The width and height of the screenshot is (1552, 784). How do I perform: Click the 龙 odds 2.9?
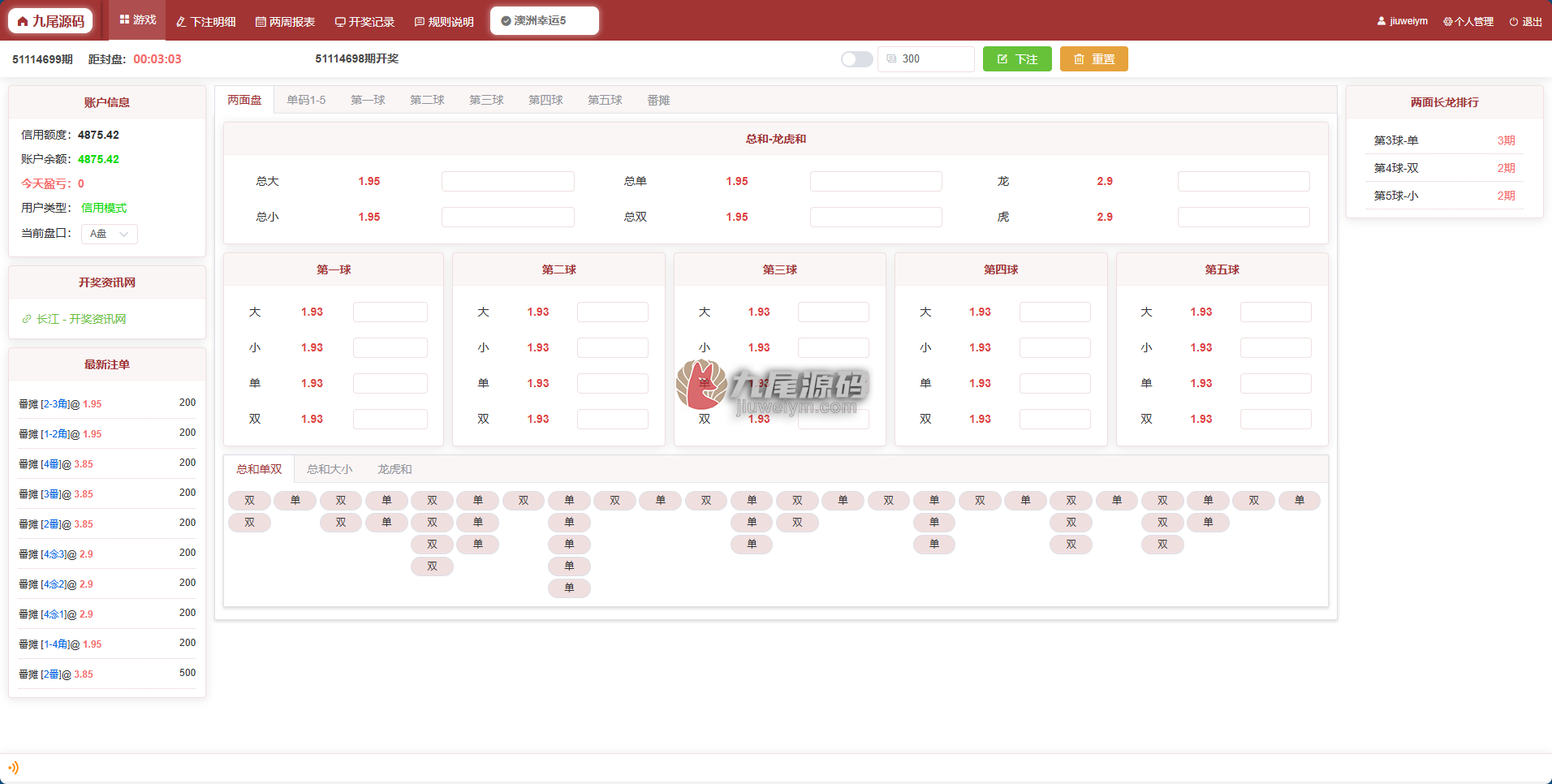[x=1105, y=181]
